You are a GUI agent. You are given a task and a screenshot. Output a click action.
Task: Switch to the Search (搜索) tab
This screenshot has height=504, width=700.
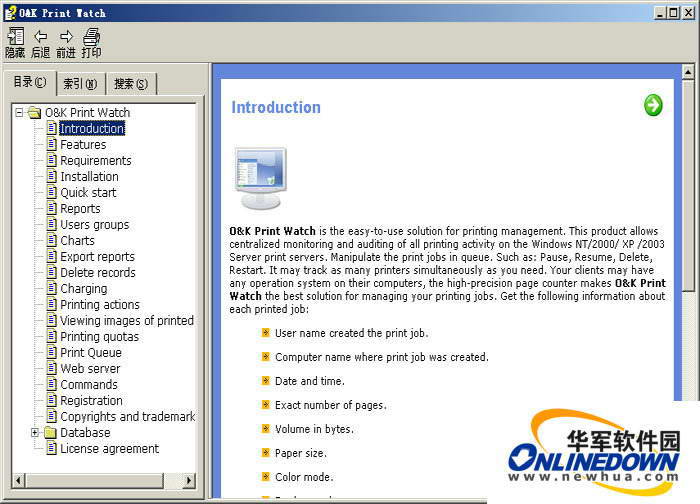coord(131,83)
